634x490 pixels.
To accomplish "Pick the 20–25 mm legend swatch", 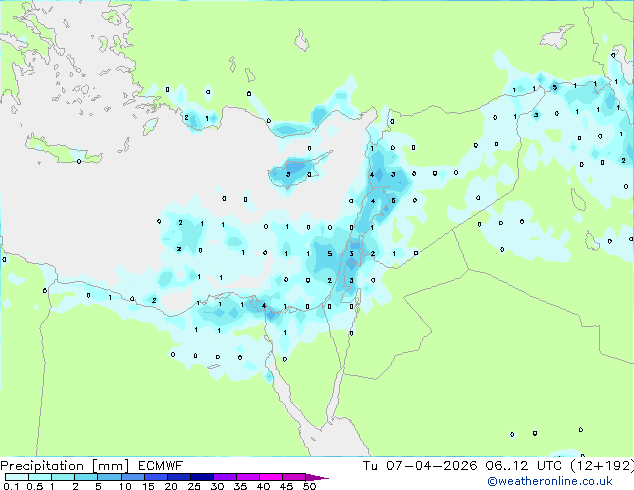I will [179, 477].
